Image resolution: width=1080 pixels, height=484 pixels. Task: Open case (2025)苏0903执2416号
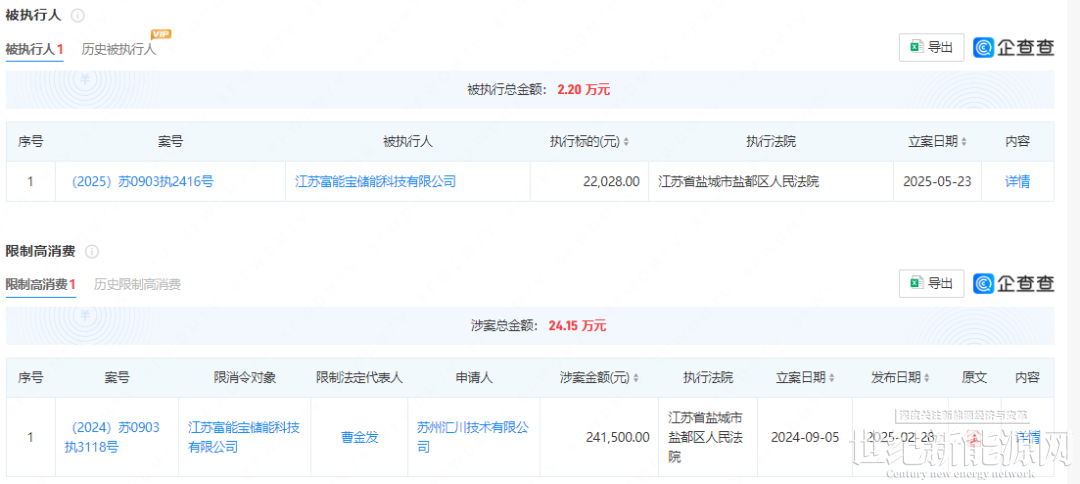coord(141,182)
